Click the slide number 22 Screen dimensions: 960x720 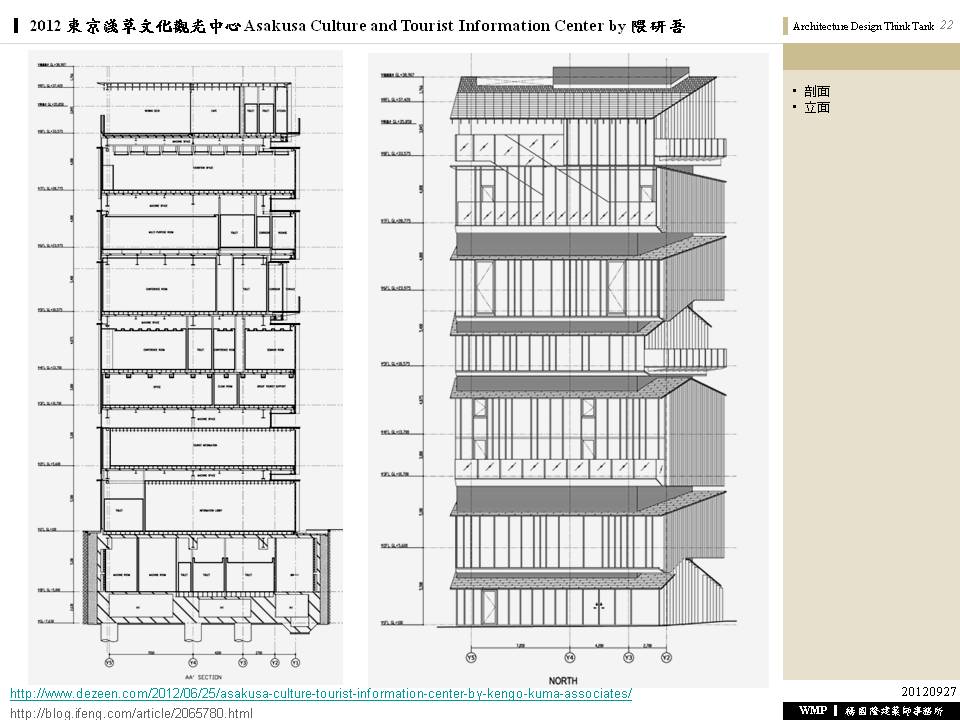point(945,26)
